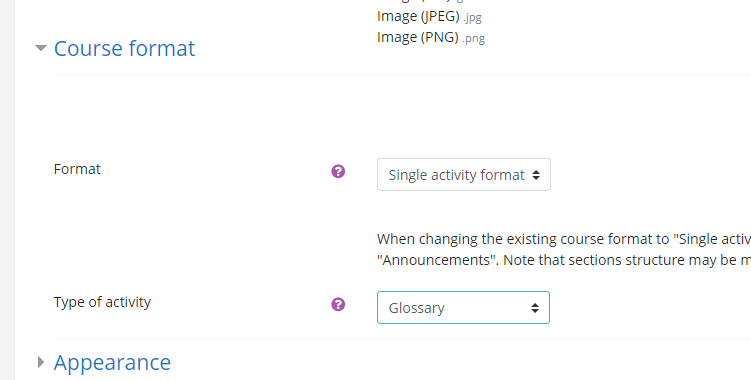751x380 pixels.
Task: Click the "Announcements" note line
Action: coord(564,260)
